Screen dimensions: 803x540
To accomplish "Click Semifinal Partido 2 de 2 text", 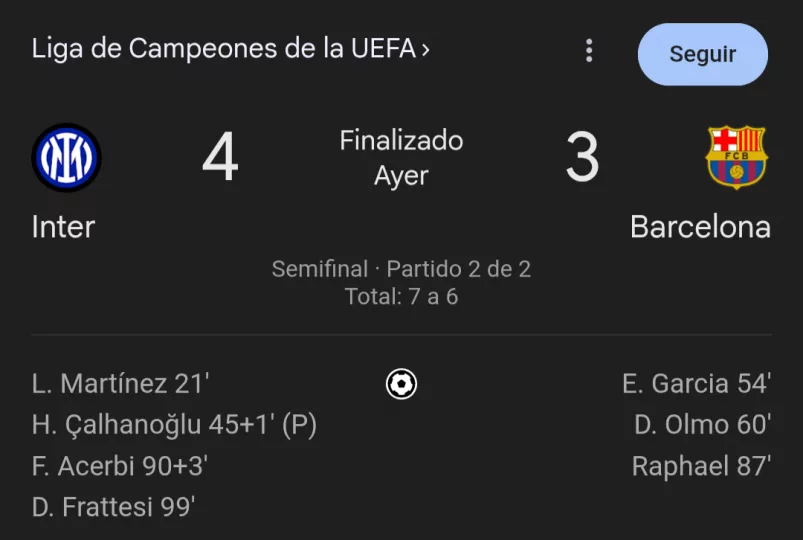I will coord(402,269).
